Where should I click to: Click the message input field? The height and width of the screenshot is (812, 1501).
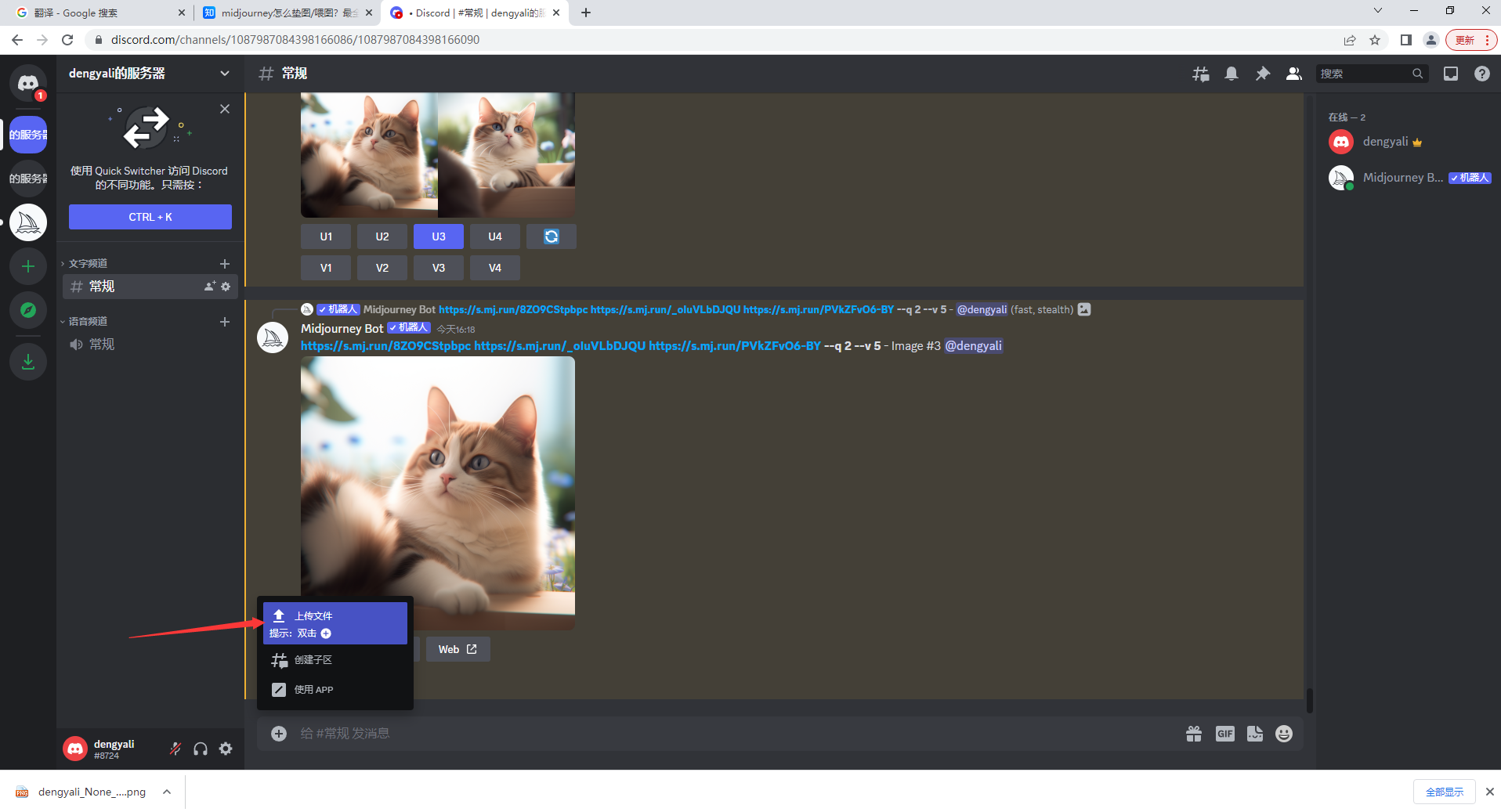(705, 734)
